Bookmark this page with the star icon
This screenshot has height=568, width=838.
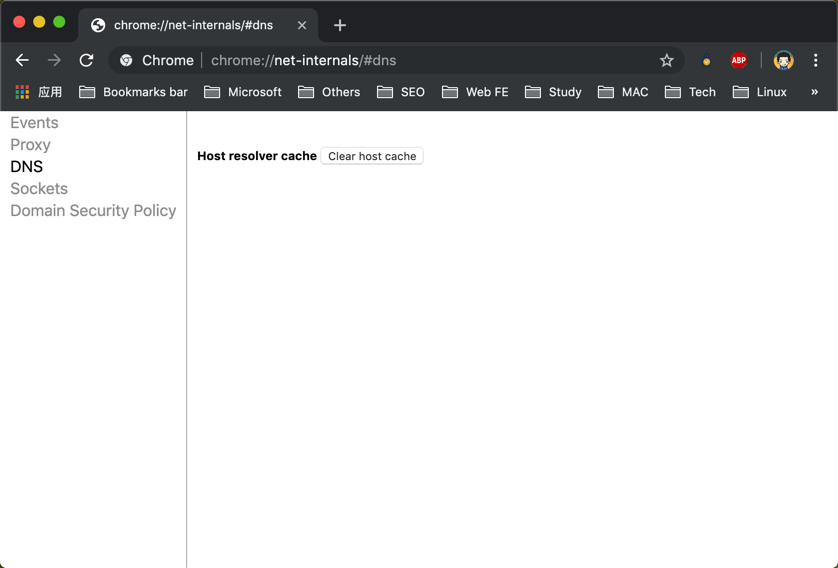[667, 60]
